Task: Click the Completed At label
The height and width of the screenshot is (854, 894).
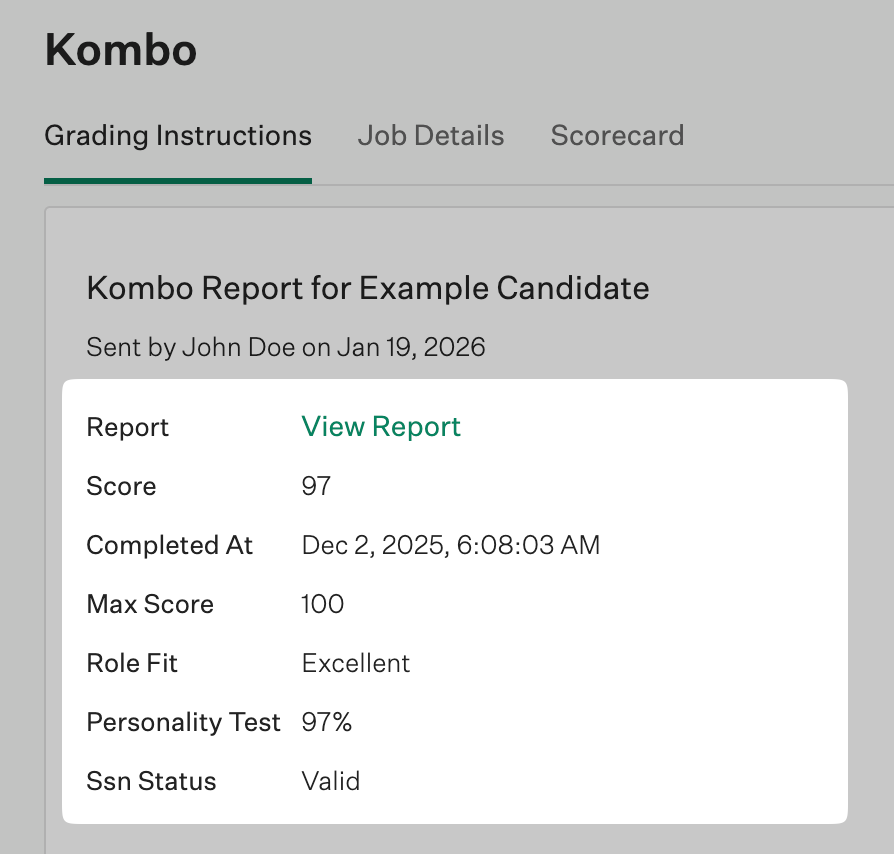Action: (x=170, y=546)
